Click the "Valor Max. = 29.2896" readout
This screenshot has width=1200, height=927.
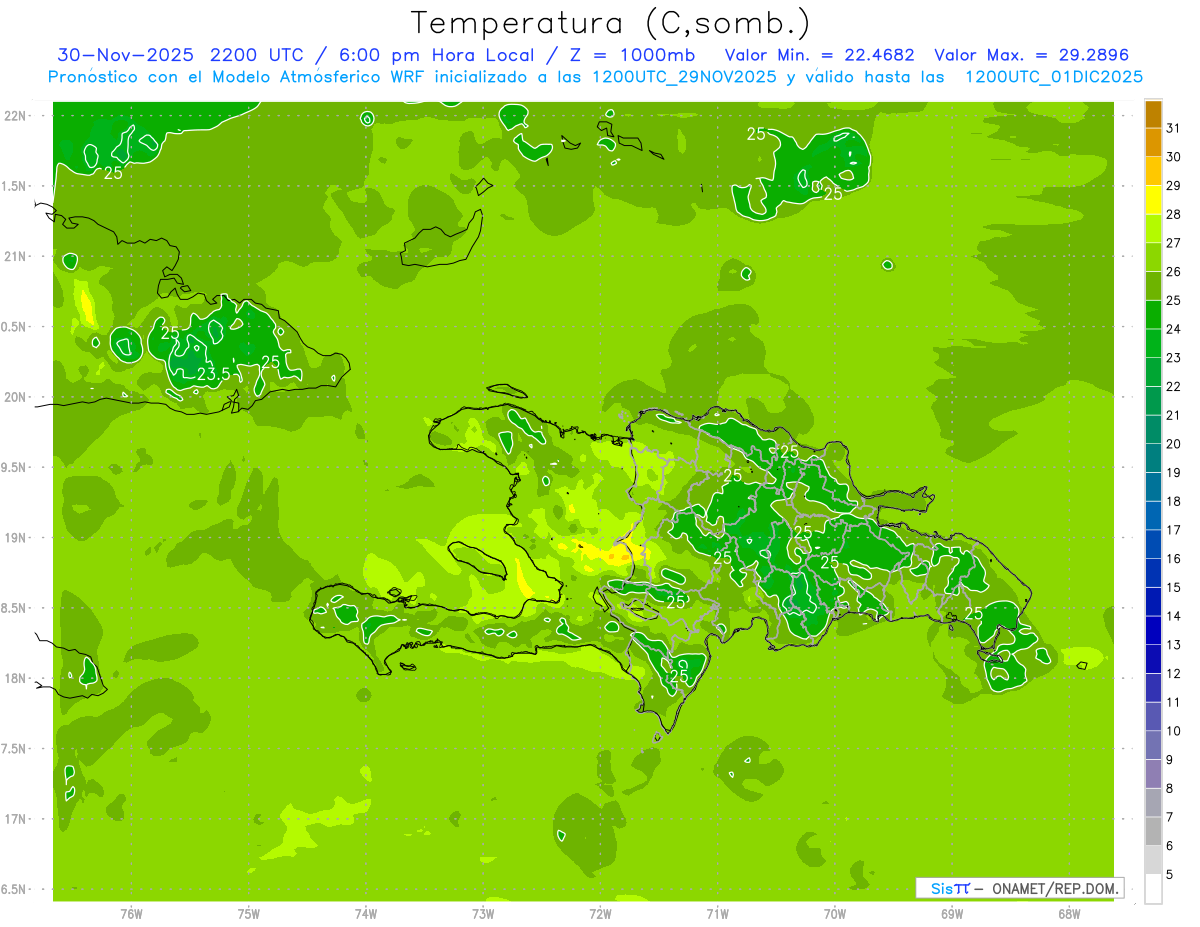(1031, 55)
